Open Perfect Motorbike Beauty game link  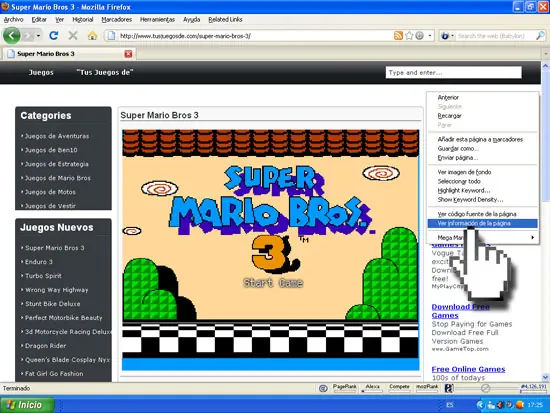[x=63, y=318]
